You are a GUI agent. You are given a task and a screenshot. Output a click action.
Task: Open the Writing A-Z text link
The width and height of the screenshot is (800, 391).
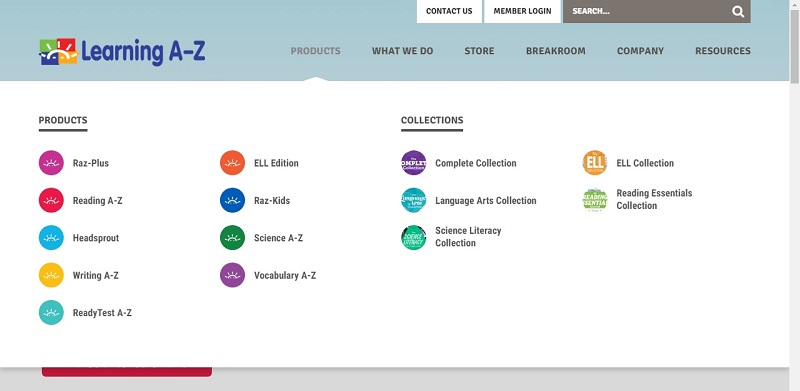click(x=95, y=275)
